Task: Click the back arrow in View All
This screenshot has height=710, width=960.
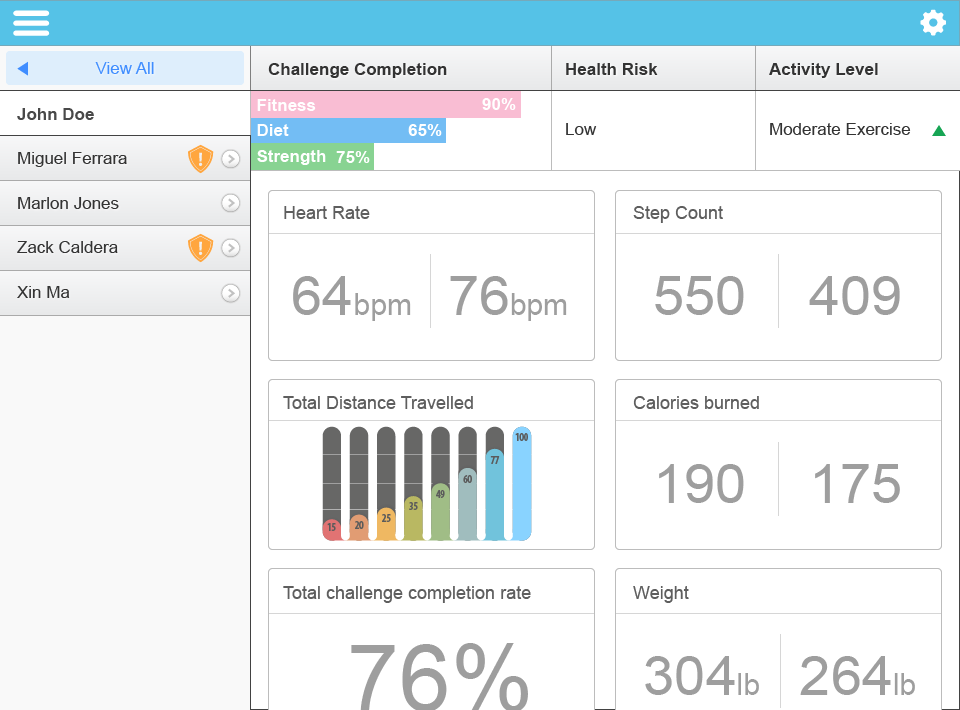Action: click(x=23, y=69)
